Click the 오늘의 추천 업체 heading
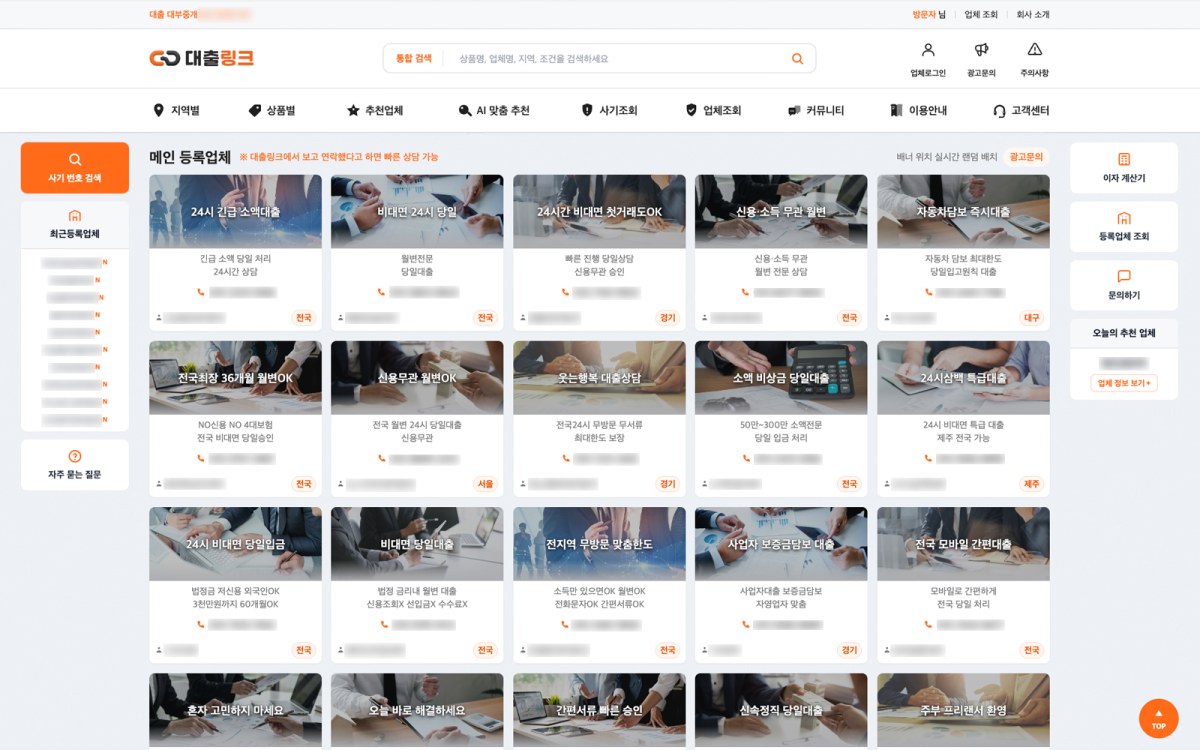The width and height of the screenshot is (1200, 750). click(1124, 333)
